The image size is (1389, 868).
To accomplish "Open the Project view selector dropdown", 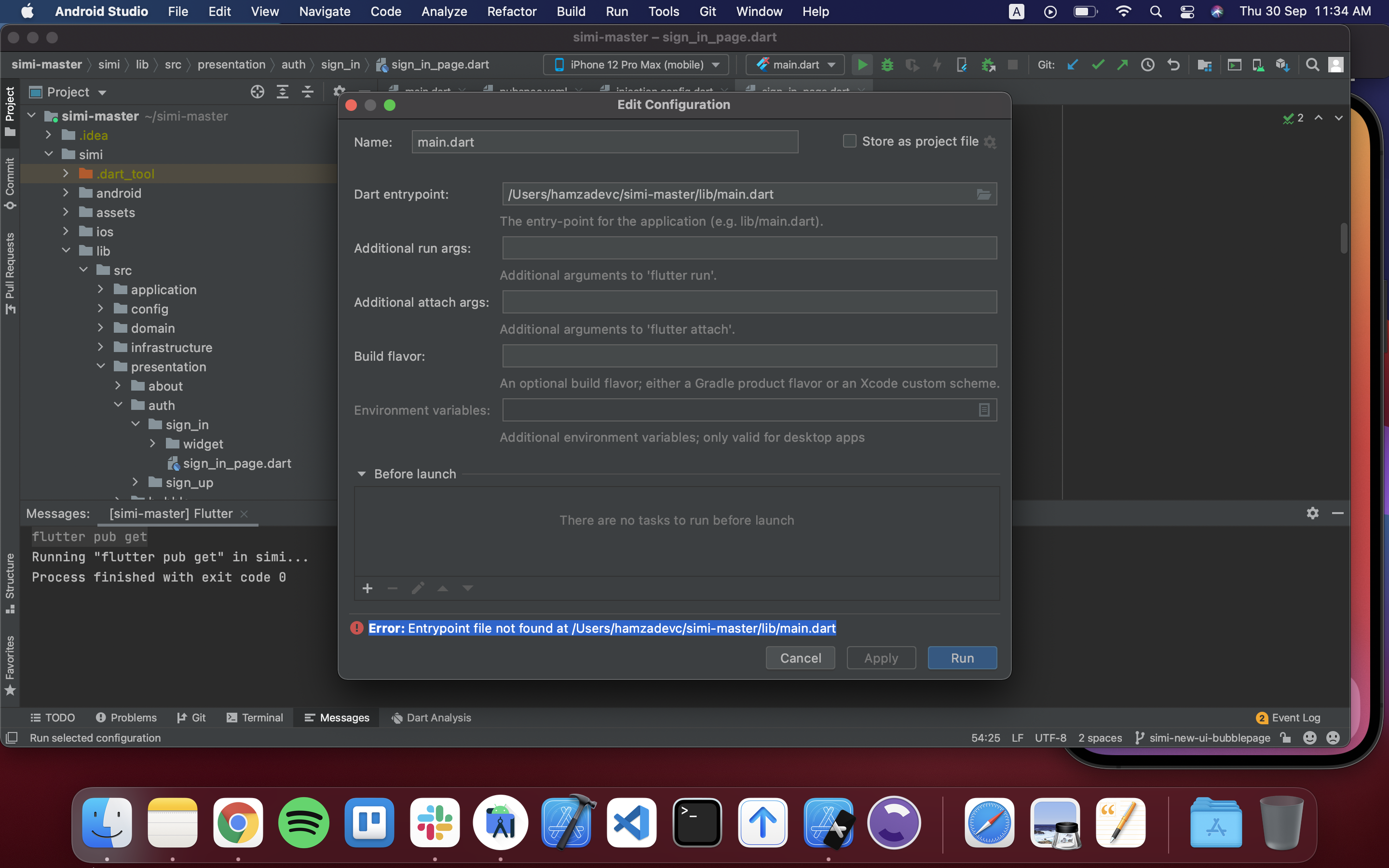I will click(68, 92).
